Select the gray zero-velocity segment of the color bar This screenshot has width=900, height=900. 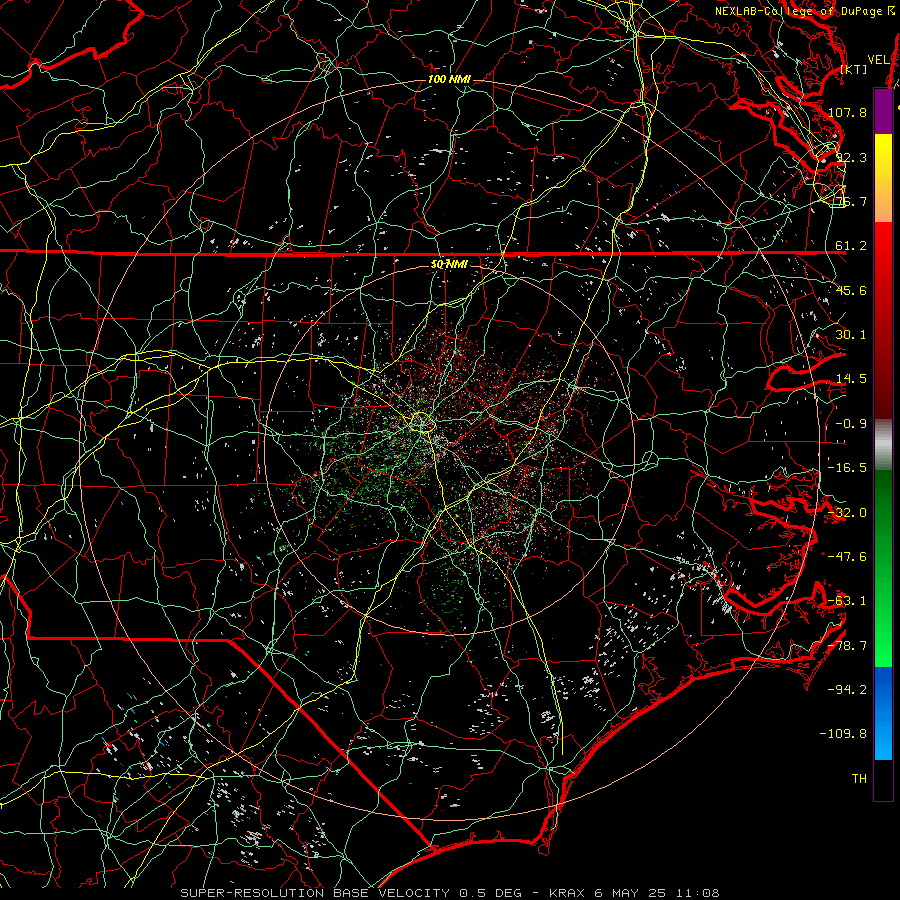click(883, 445)
